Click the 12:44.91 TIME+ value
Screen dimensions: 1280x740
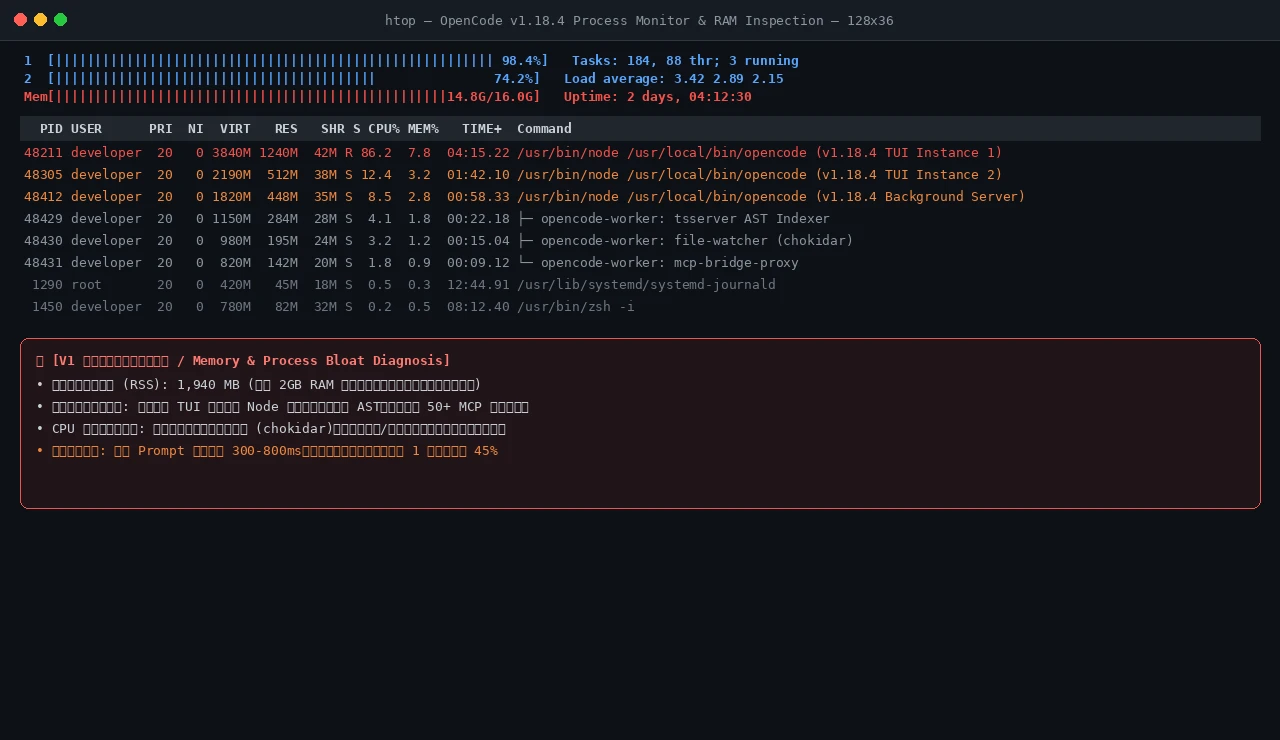coord(478,284)
